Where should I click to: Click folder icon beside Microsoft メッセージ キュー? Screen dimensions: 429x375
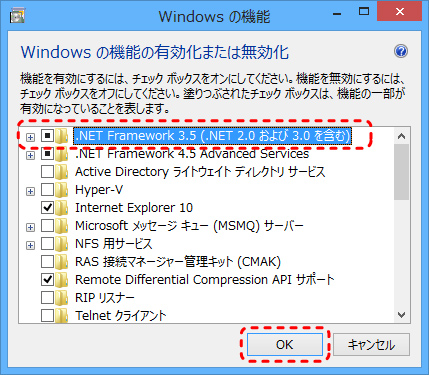click(61, 226)
